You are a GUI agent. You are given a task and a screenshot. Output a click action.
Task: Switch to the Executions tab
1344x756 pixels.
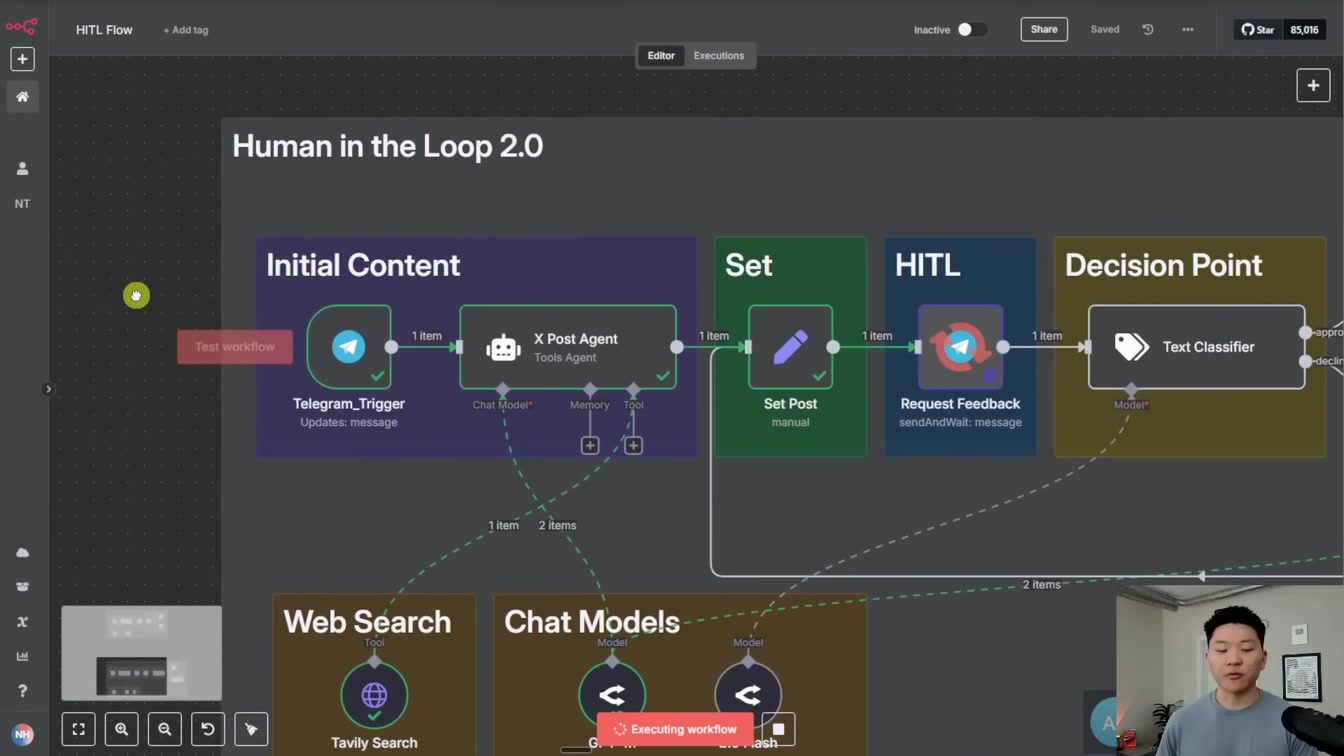719,56
